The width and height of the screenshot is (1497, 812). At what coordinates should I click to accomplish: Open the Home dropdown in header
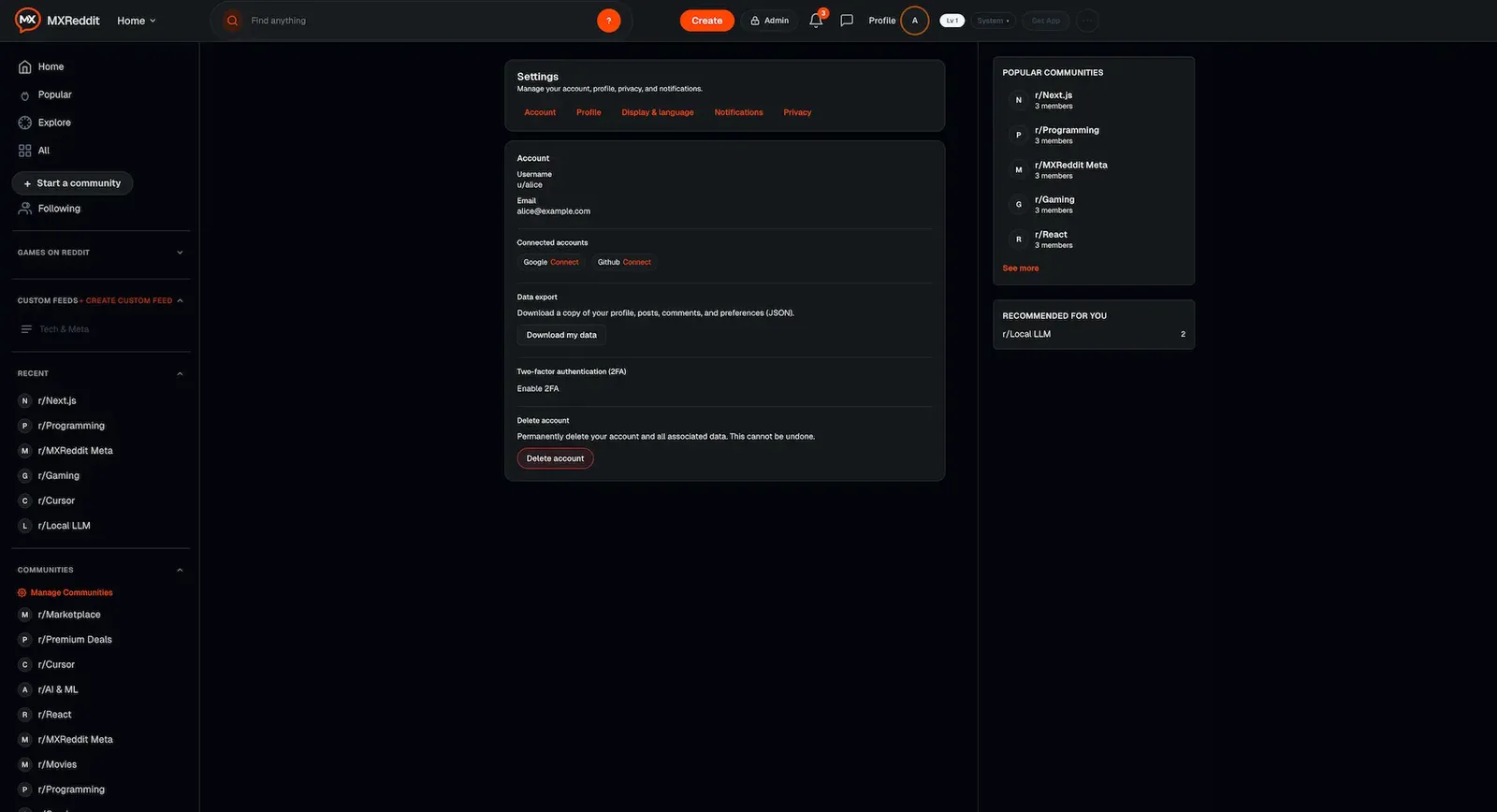click(137, 21)
